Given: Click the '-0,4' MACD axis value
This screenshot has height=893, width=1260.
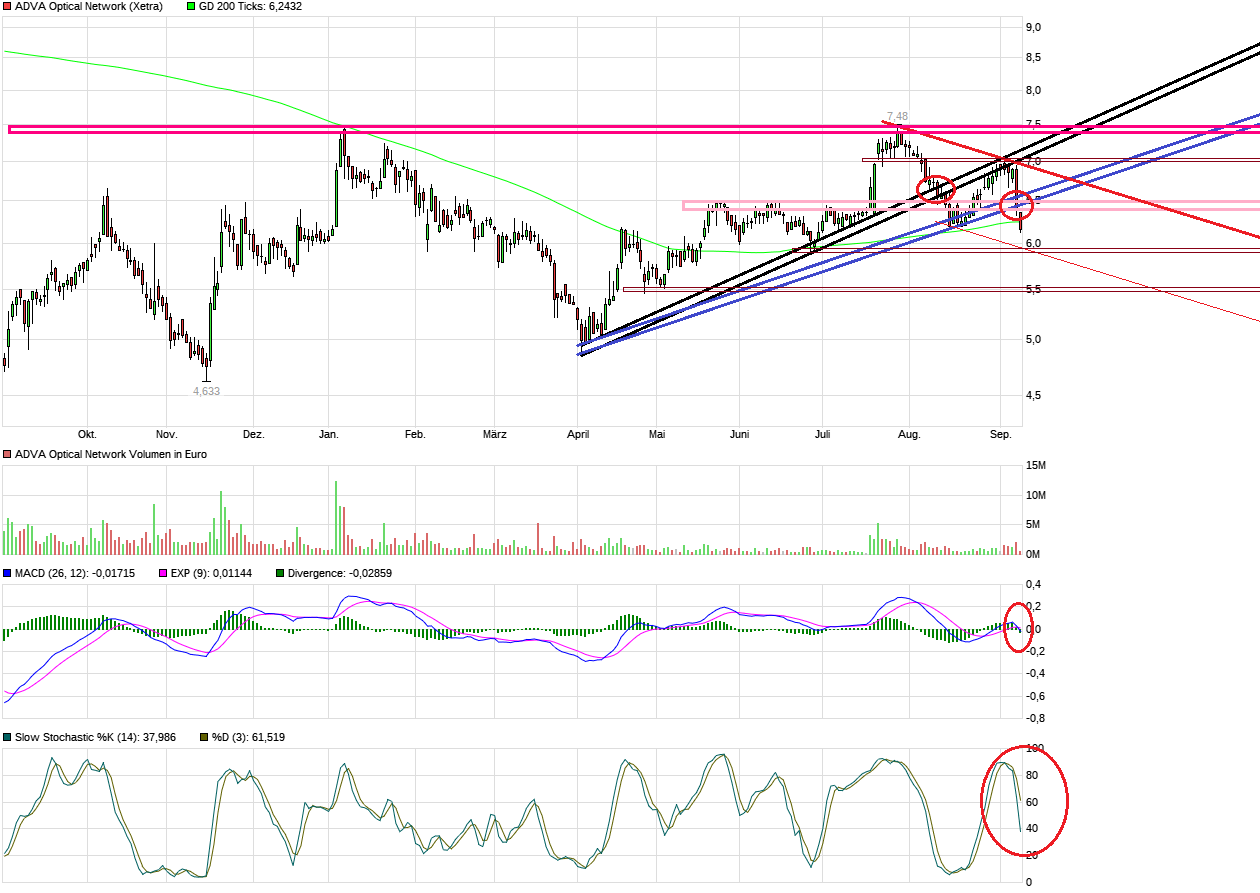Looking at the screenshot, I should (1036, 674).
